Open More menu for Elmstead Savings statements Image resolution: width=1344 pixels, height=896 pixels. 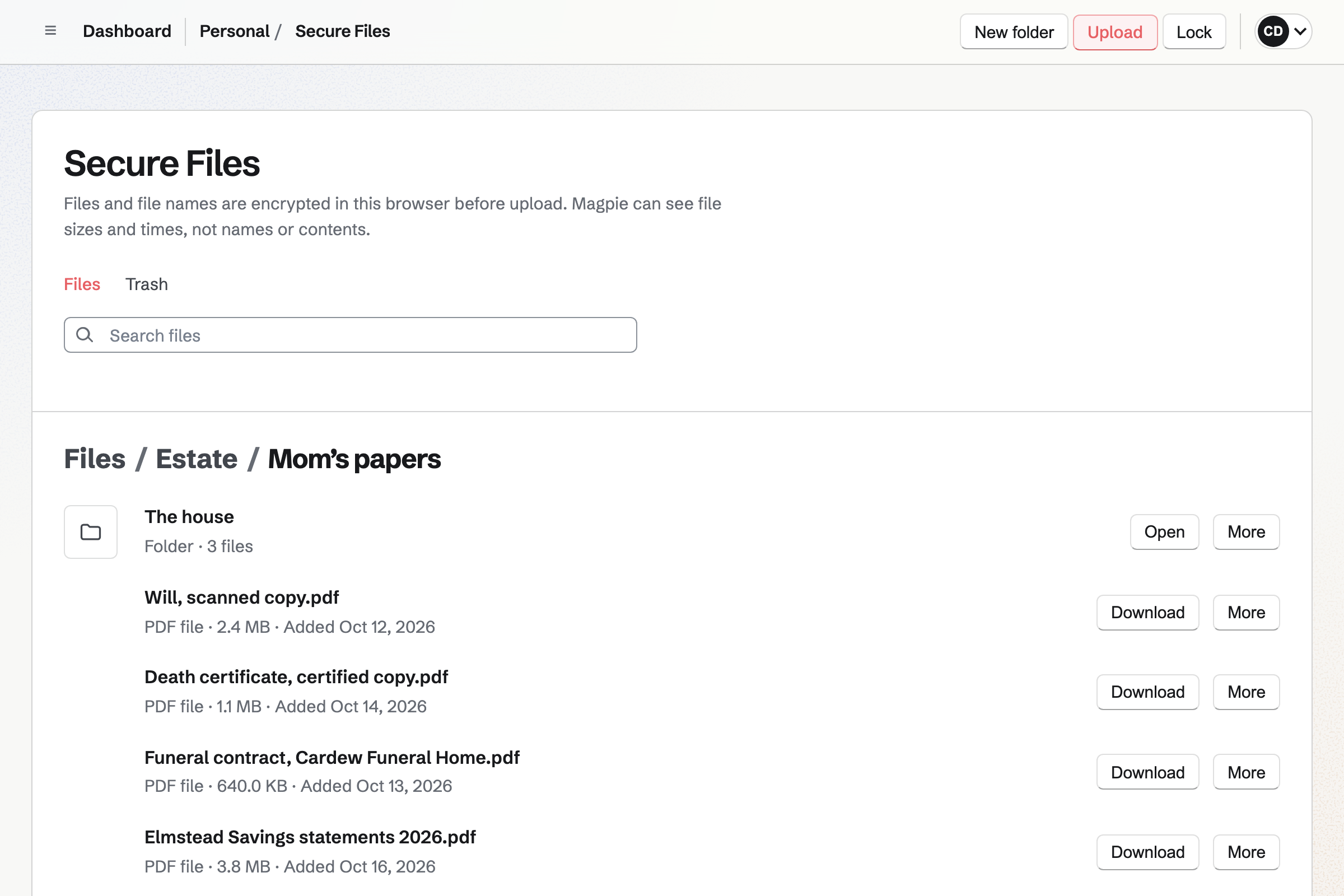tap(1245, 851)
